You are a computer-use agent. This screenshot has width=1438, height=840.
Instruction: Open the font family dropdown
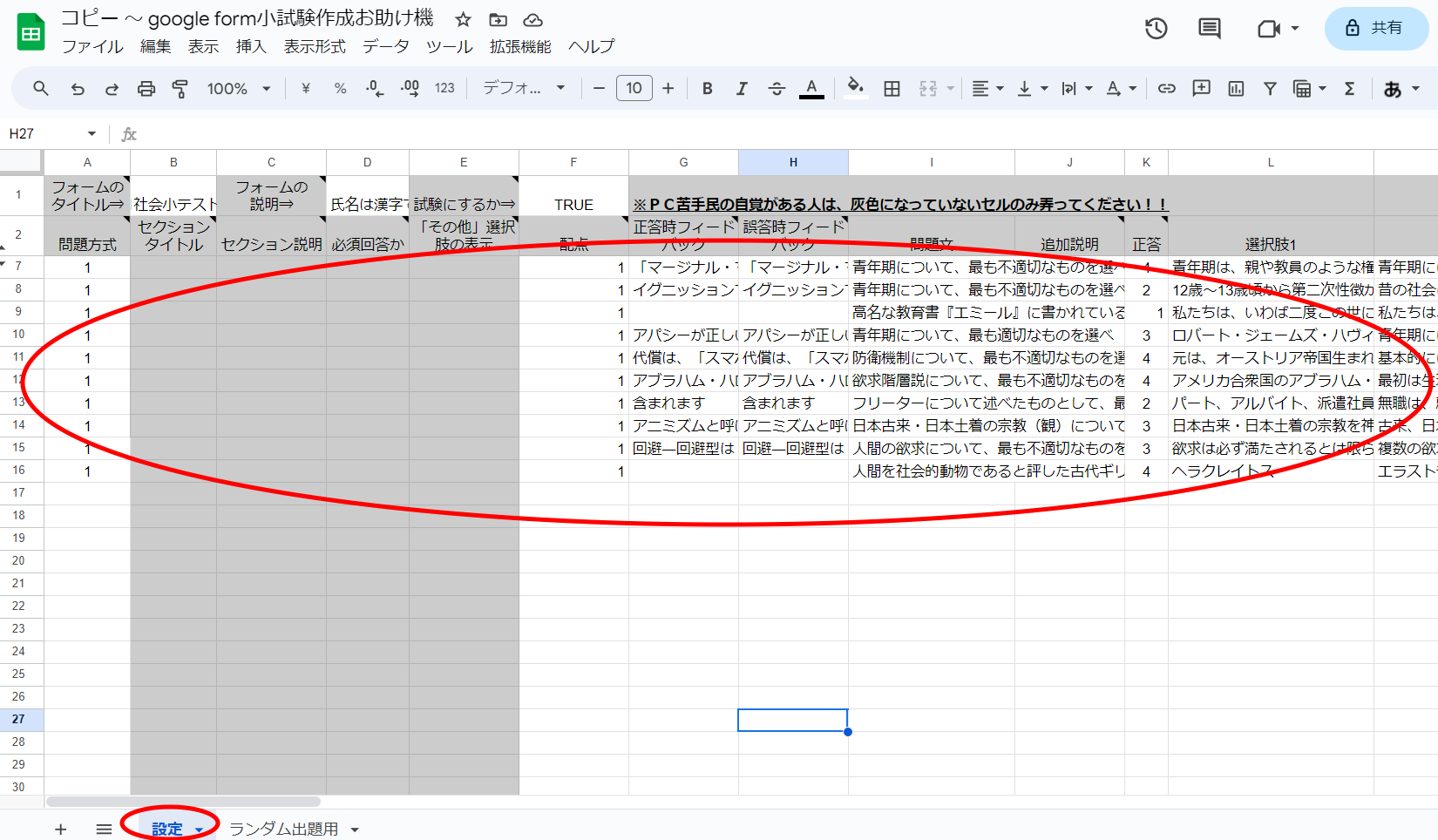[524, 88]
